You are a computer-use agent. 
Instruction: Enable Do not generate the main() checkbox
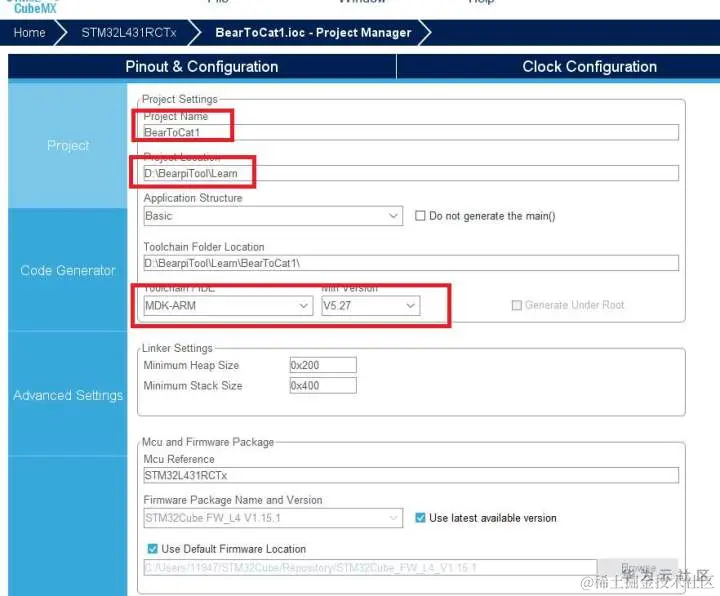point(420,216)
